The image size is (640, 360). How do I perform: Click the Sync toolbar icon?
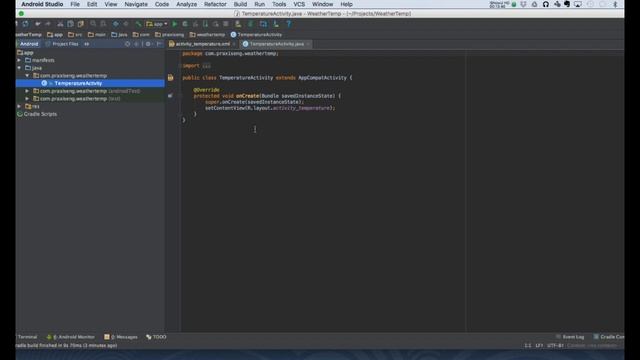pos(25,24)
